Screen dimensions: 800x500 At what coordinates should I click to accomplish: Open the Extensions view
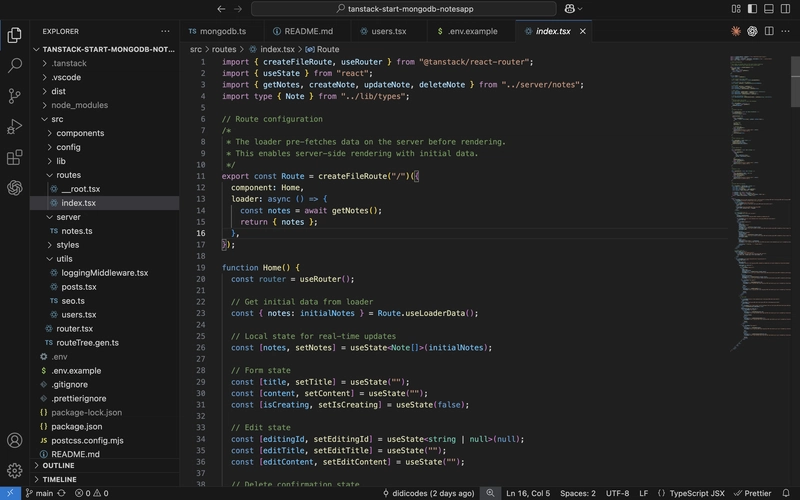pyautogui.click(x=14, y=157)
